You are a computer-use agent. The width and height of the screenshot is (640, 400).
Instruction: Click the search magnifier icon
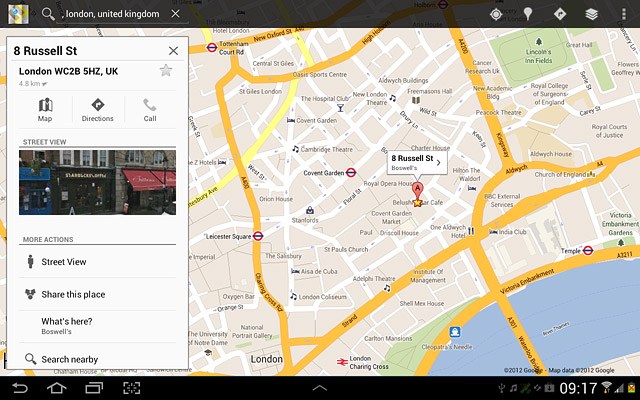pos(48,14)
